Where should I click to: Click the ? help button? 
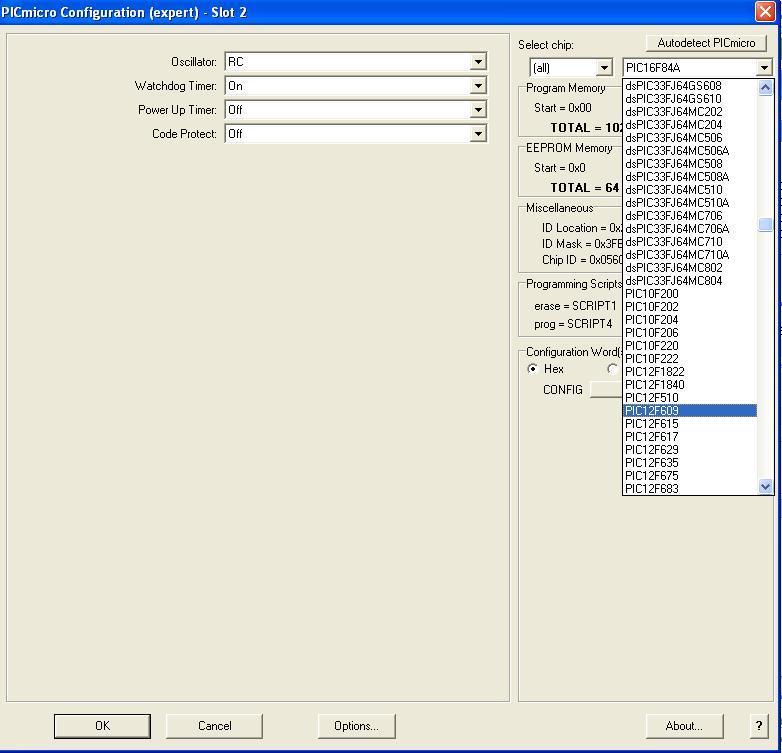[x=759, y=726]
